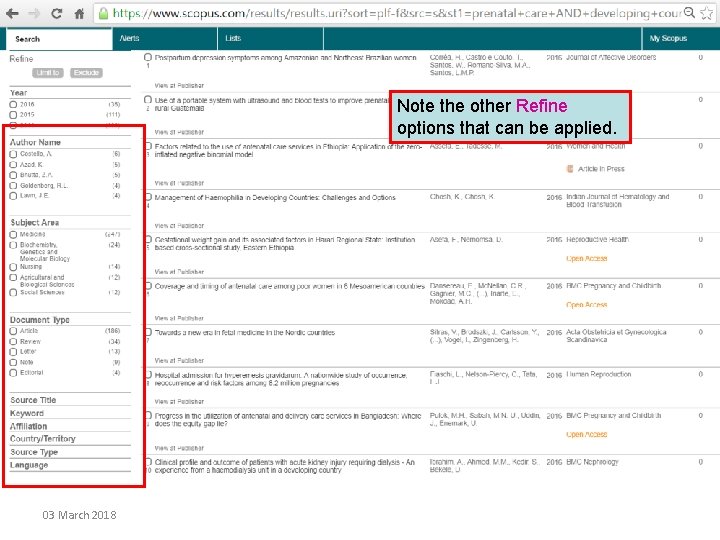Screen dimensions: 720x540
Task: Click View at Publisher under Postpartum article
Action: (179, 85)
